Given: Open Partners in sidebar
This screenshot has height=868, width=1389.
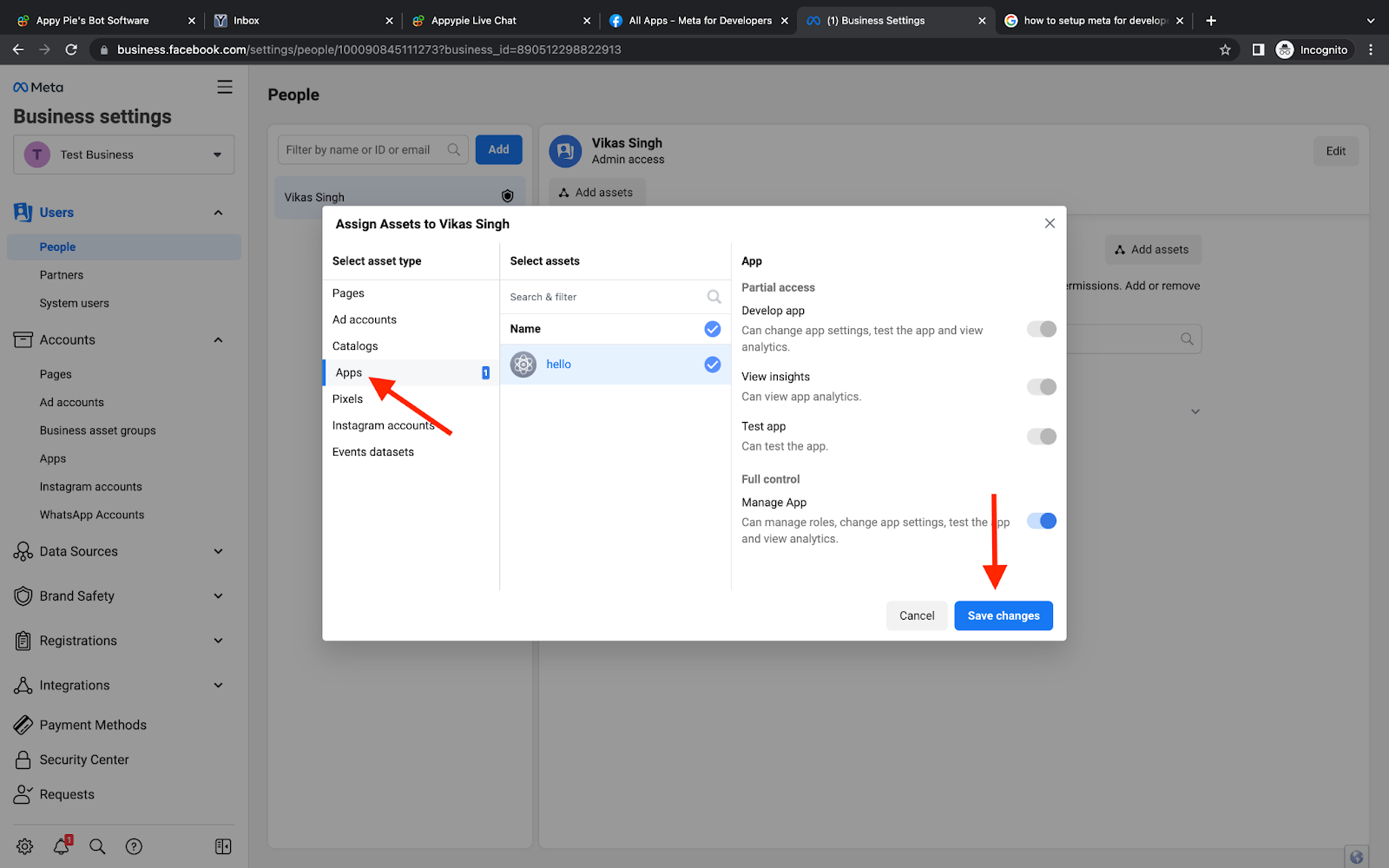Looking at the screenshot, I should [62, 275].
